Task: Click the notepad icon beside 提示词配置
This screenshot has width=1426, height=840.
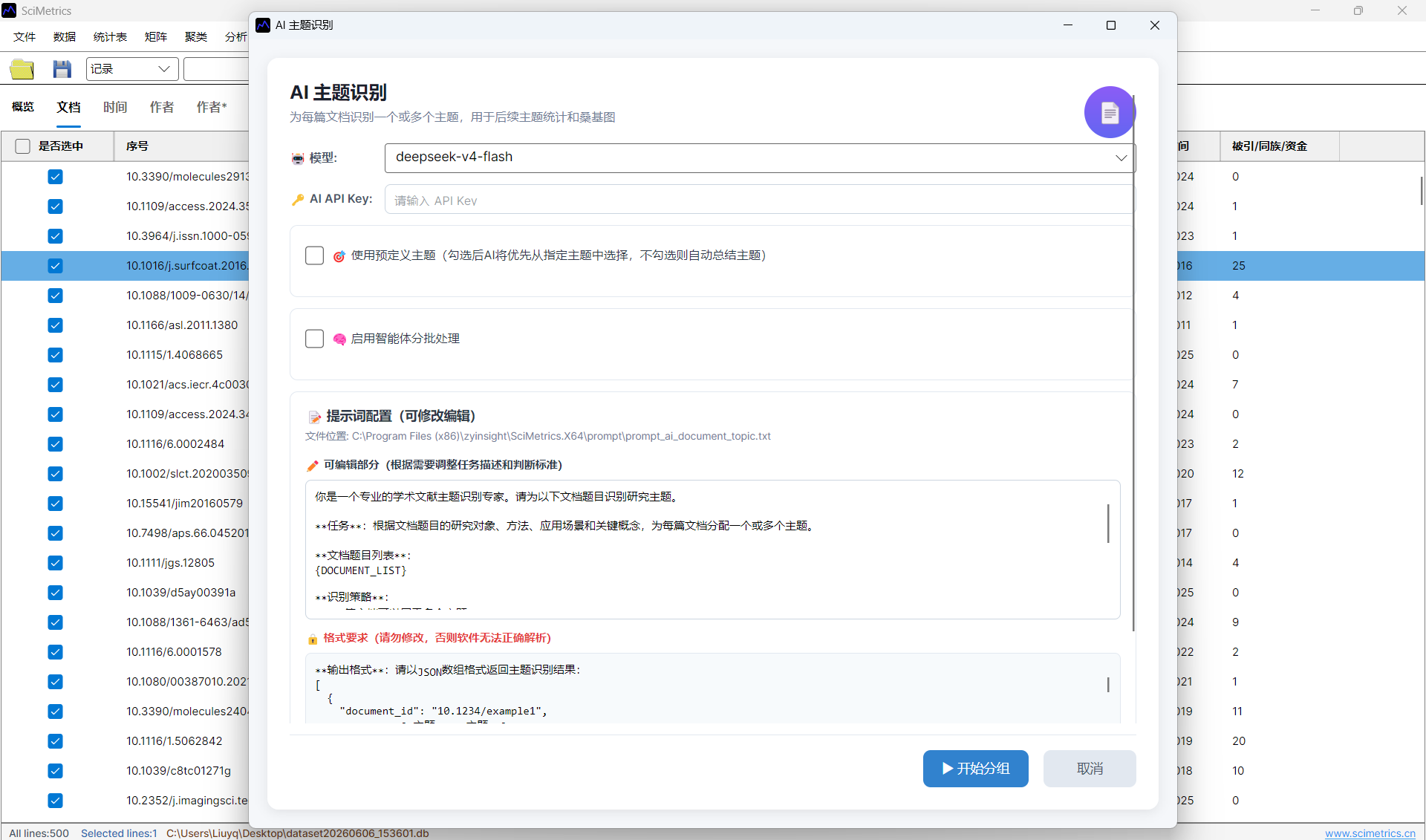Action: tap(315, 417)
